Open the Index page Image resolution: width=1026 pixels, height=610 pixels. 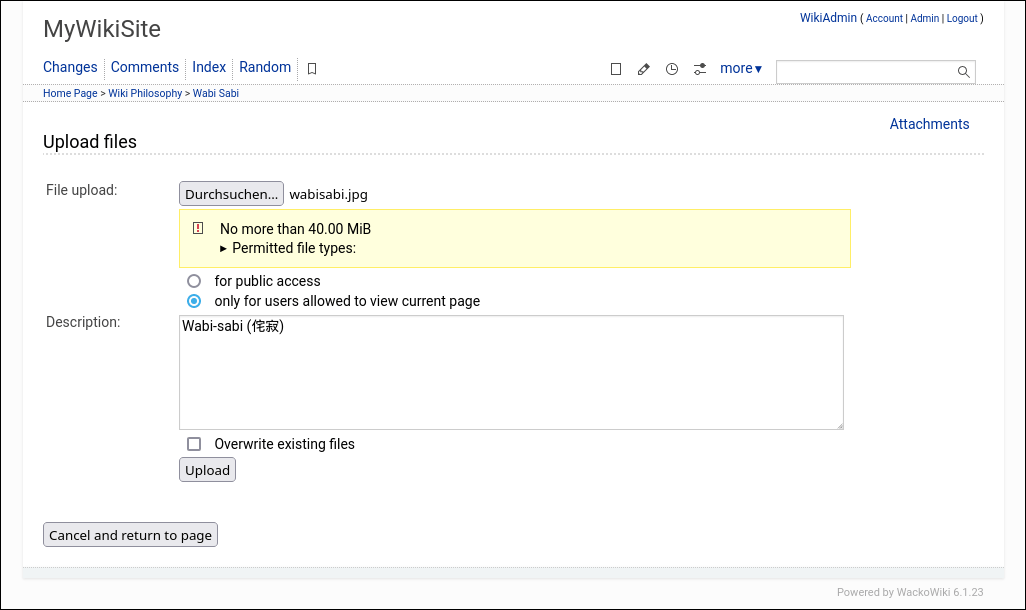pyautogui.click(x=209, y=67)
